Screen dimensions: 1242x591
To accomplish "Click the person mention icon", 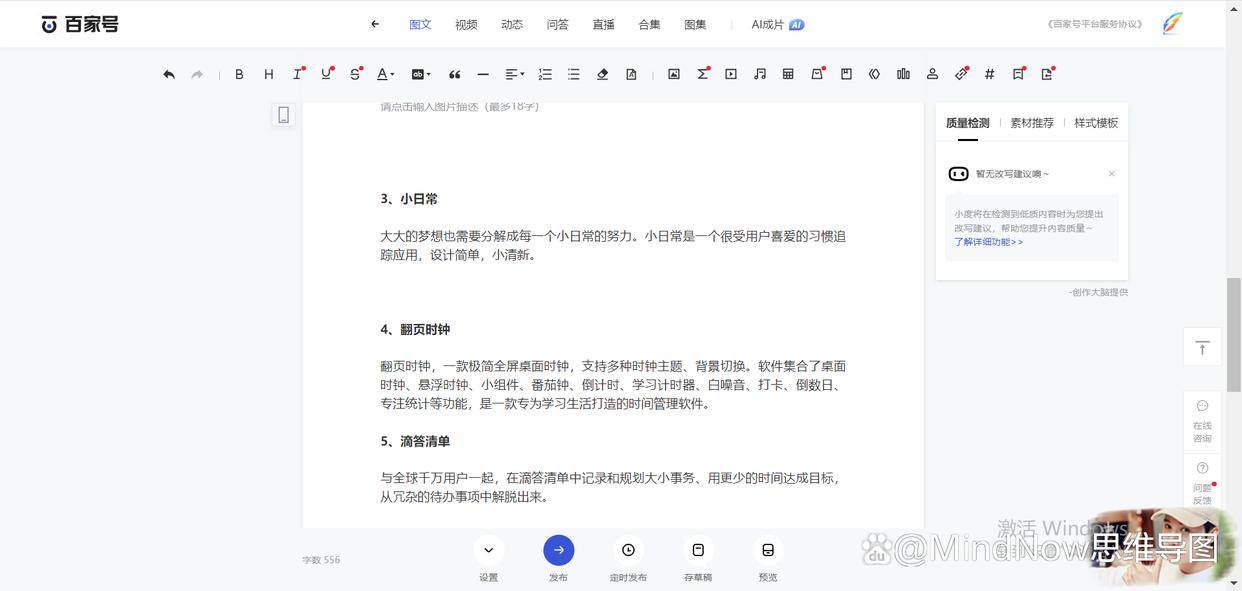I will tap(932, 74).
